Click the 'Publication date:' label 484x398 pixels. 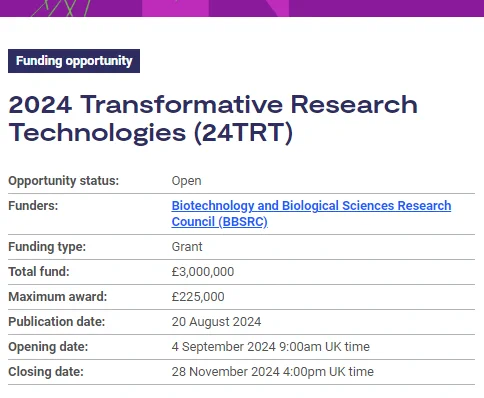[x=57, y=322]
